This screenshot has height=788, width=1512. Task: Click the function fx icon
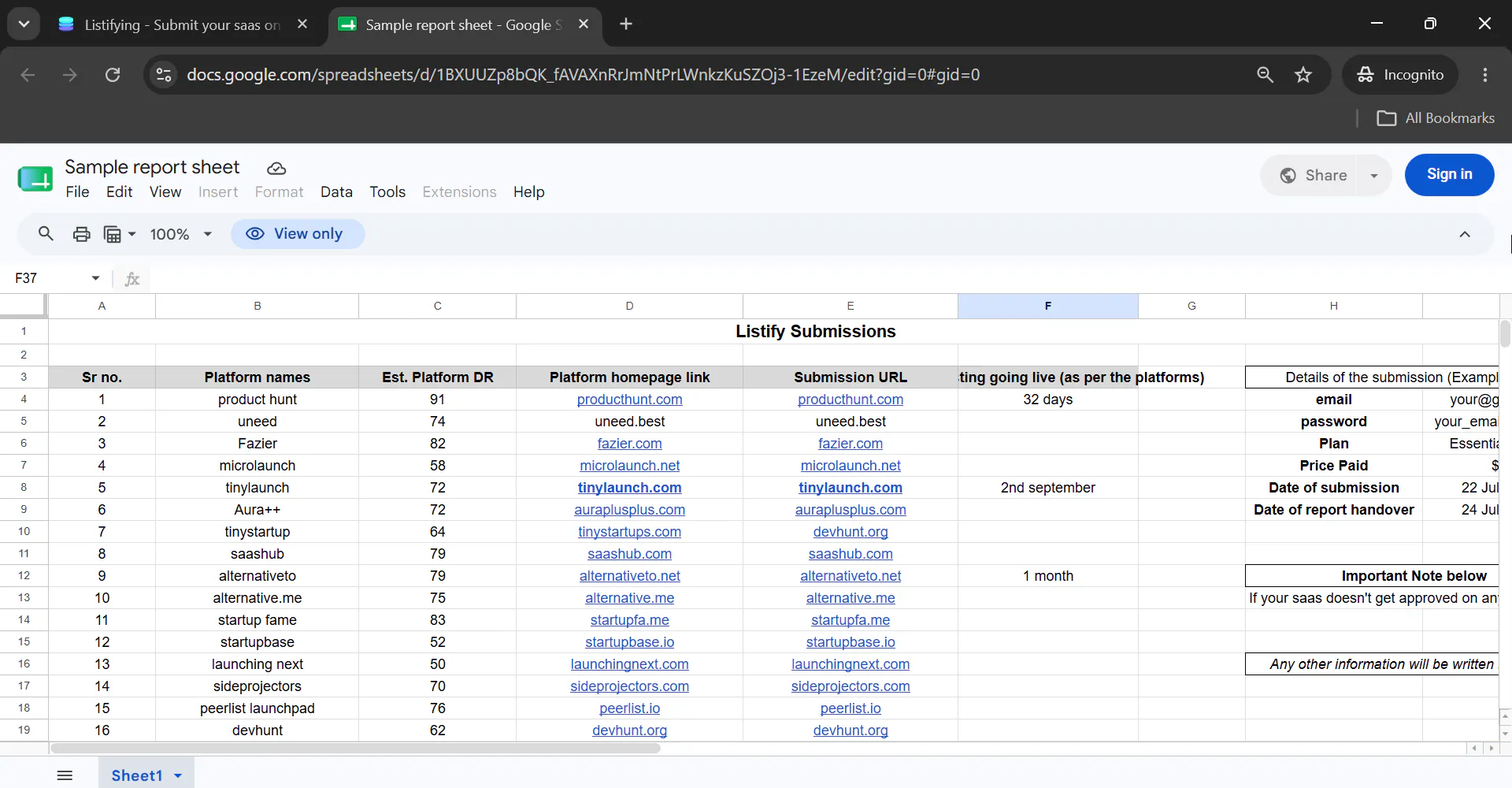coord(132,279)
